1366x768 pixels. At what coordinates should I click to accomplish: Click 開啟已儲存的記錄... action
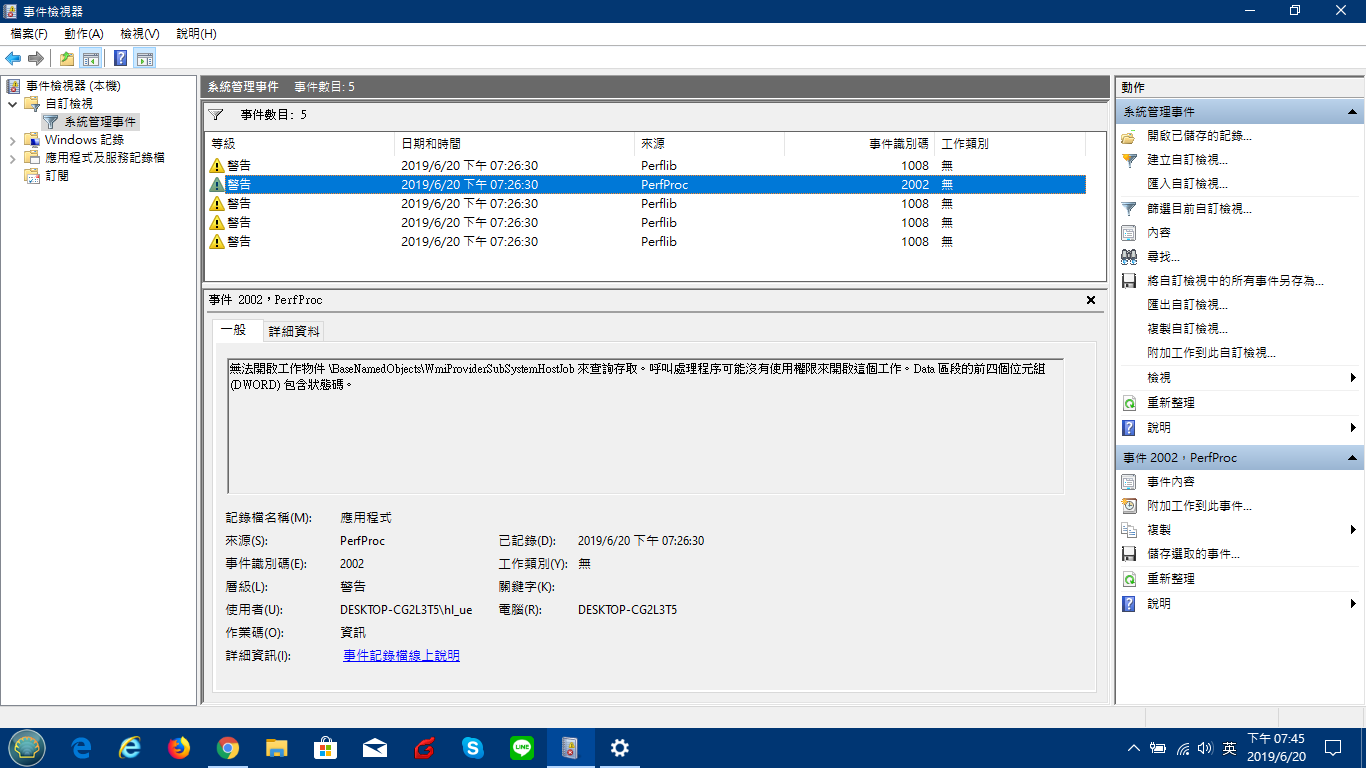click(1199, 136)
